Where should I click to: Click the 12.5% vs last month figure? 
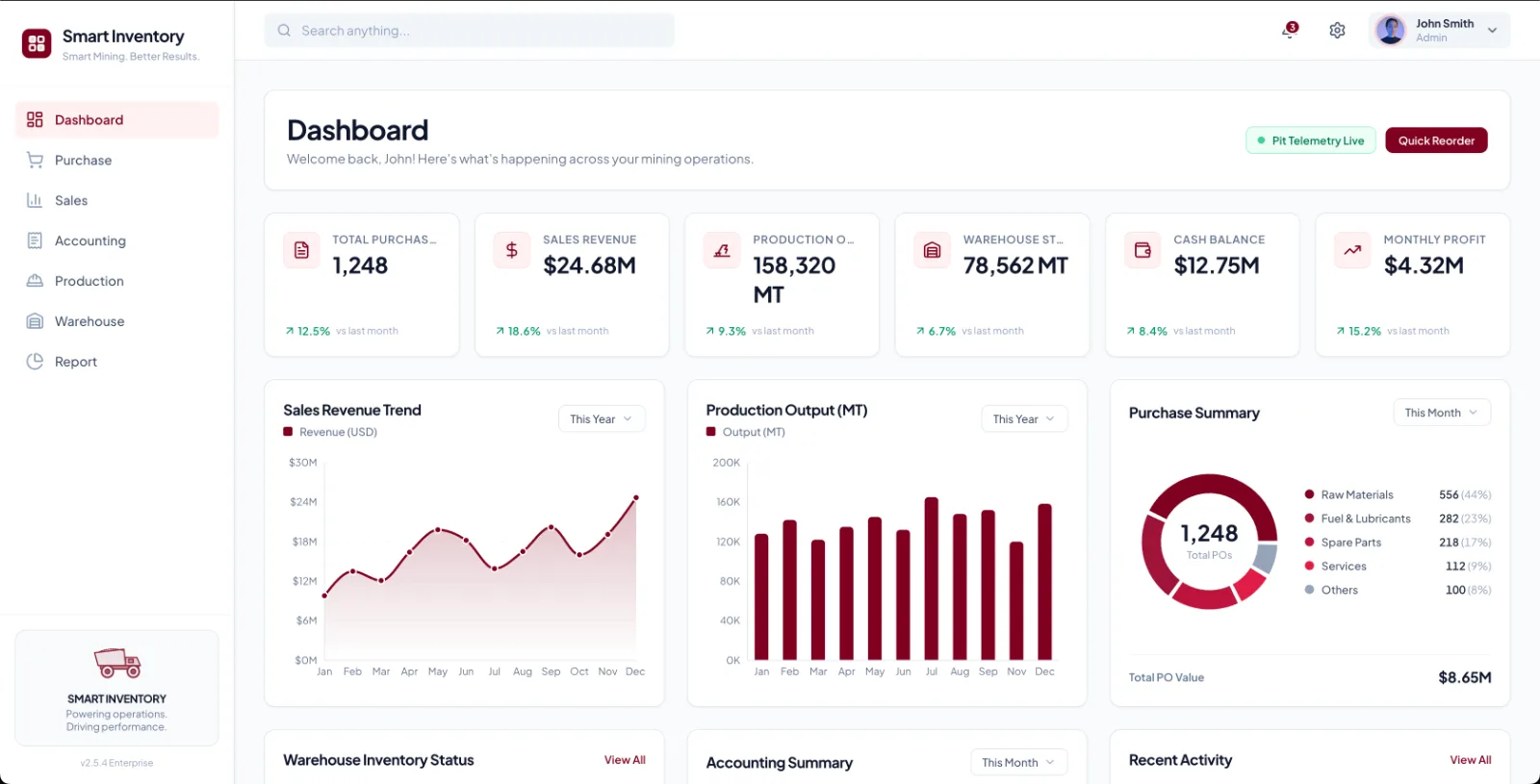(342, 331)
